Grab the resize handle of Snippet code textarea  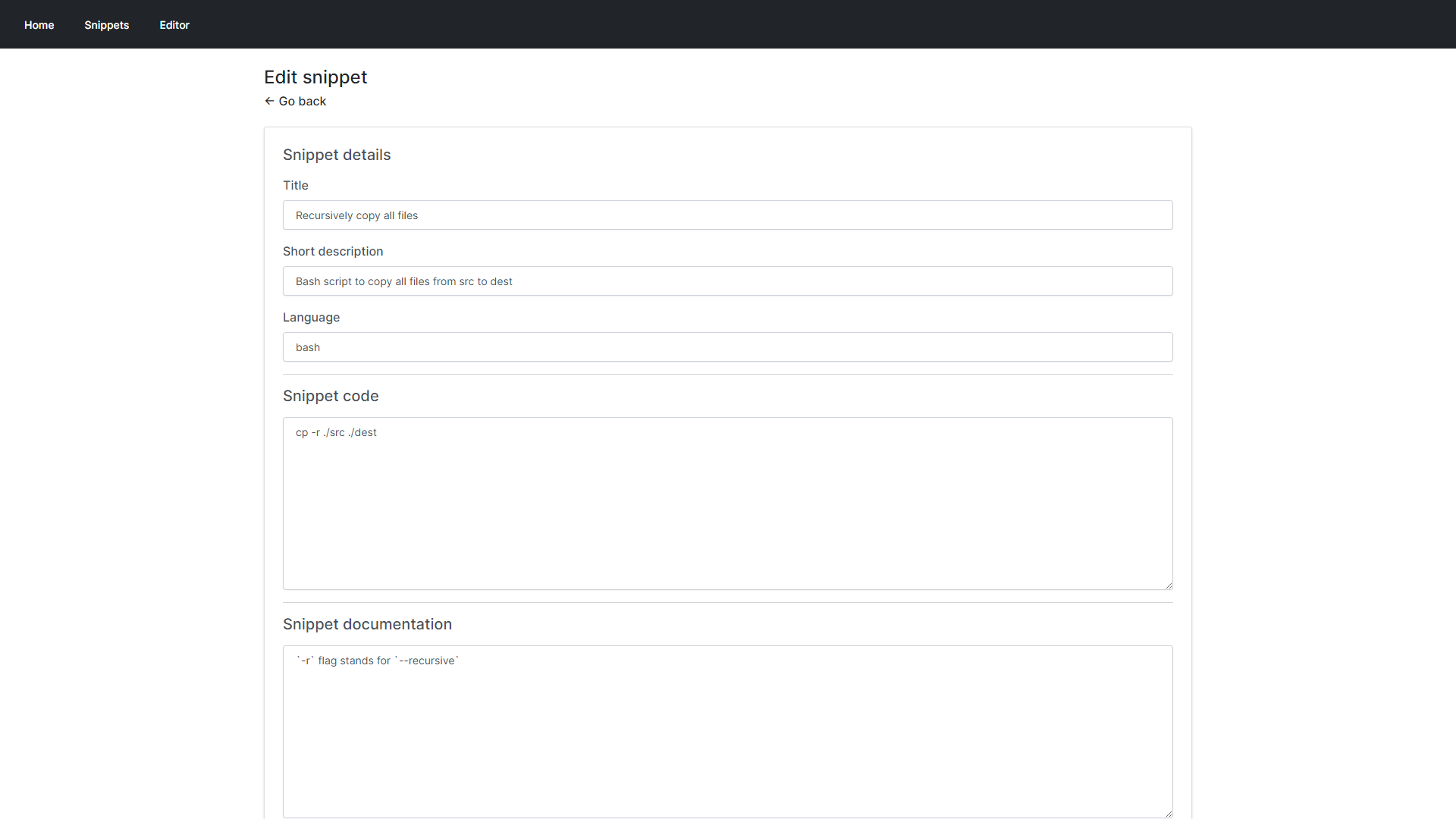coord(1169,585)
